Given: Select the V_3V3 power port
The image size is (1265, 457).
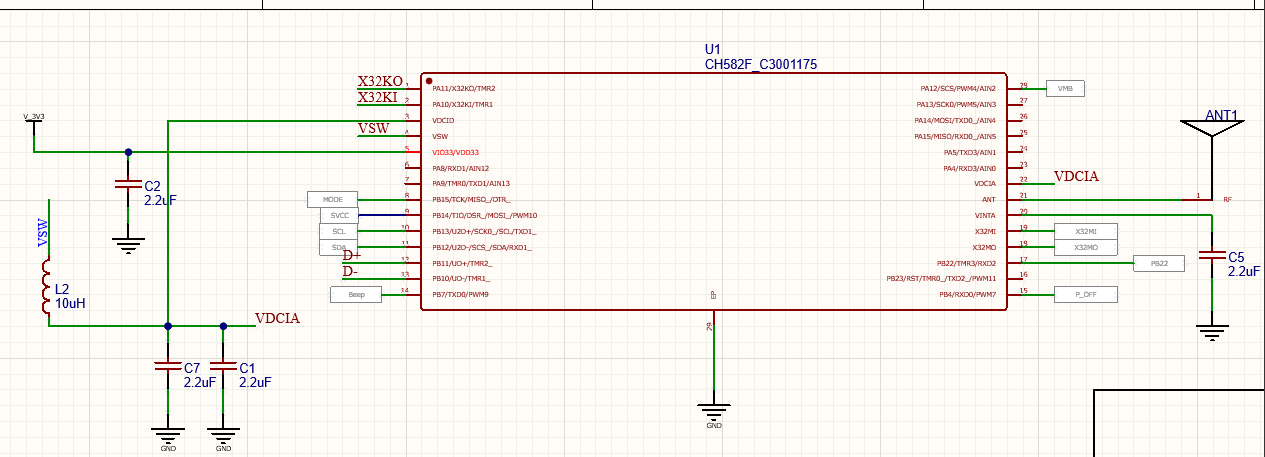Looking at the screenshot, I should 34,117.
